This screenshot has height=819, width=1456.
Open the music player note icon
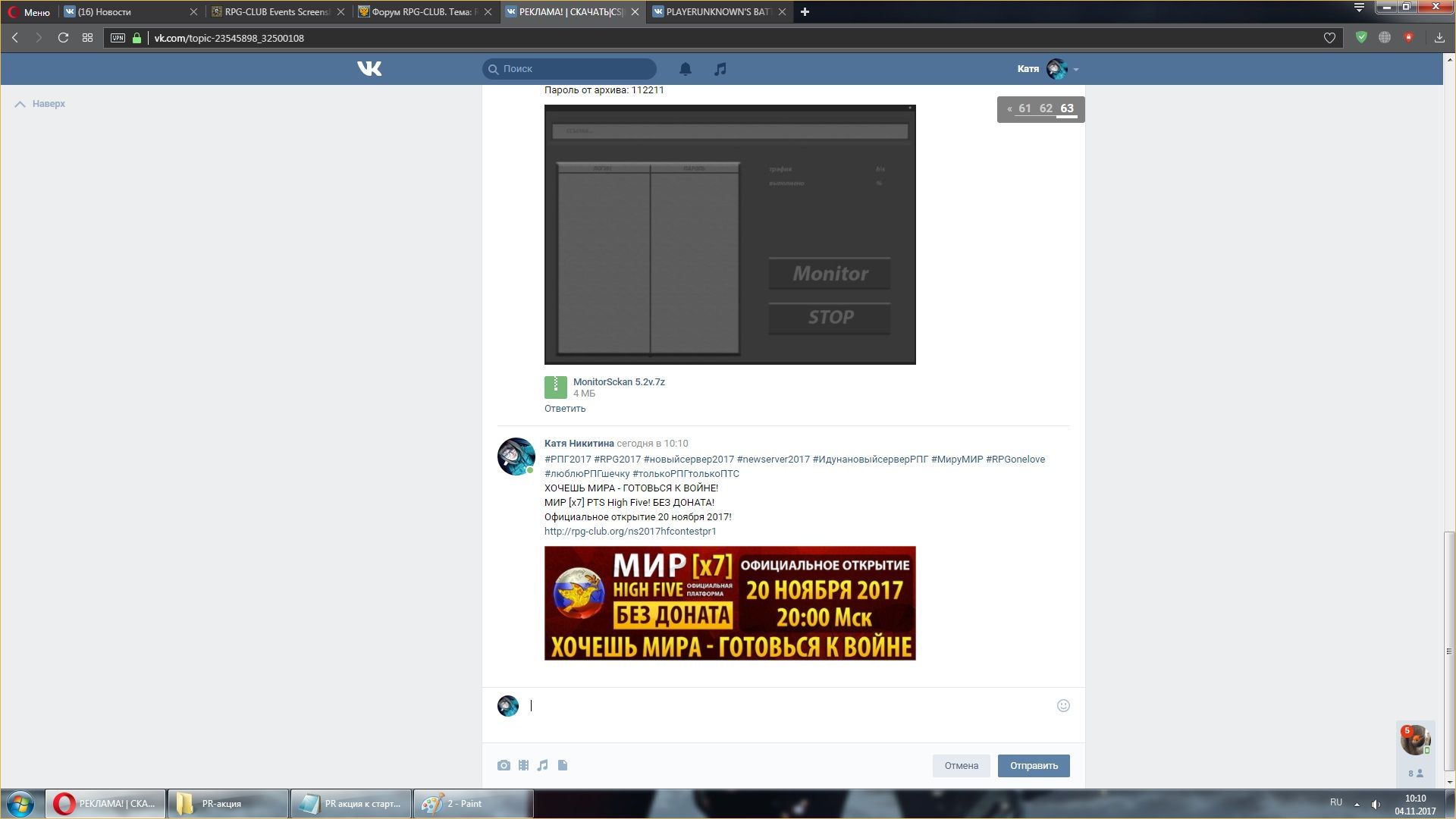pyautogui.click(x=720, y=69)
